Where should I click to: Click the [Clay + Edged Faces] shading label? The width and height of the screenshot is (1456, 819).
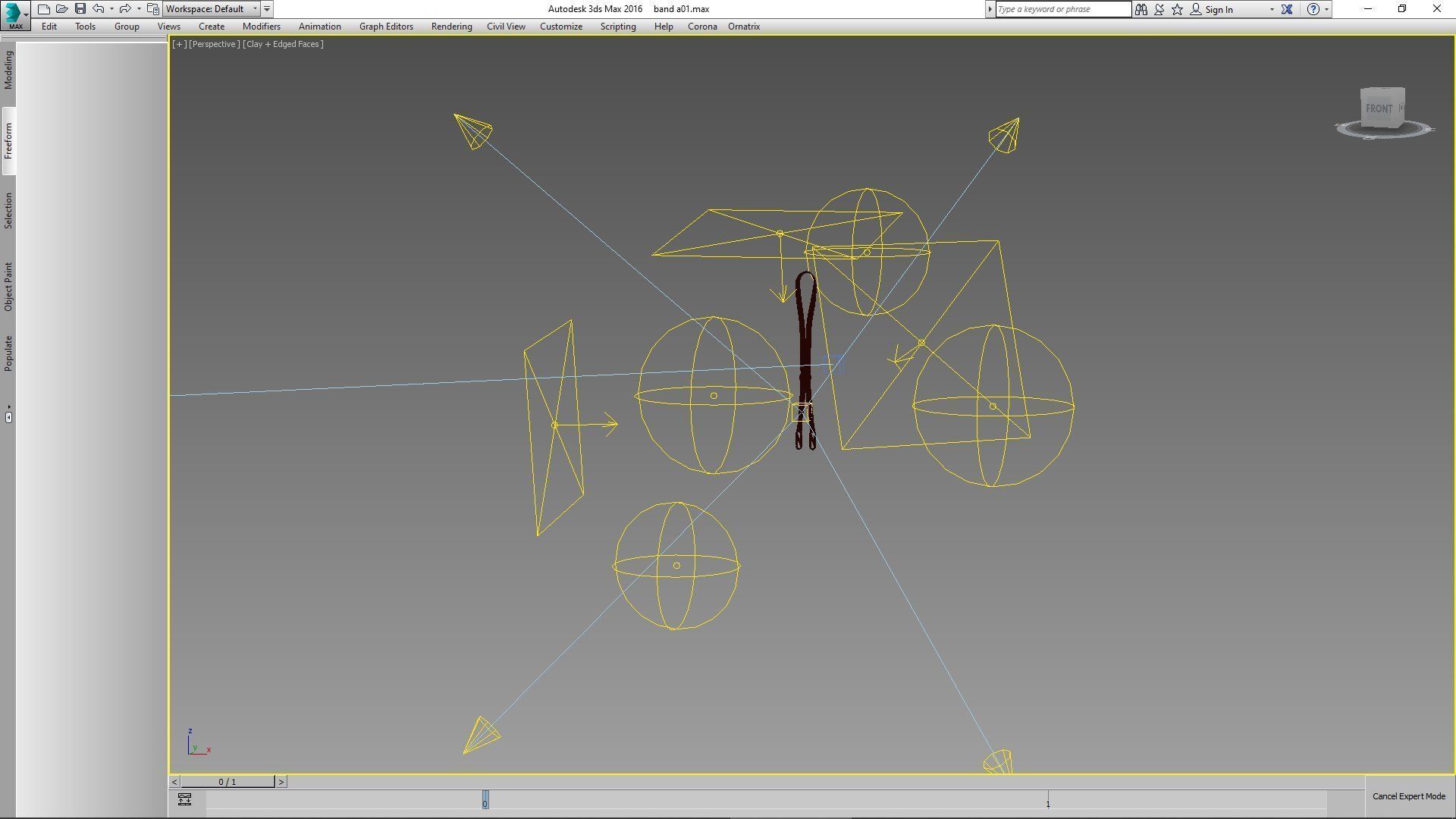click(x=283, y=44)
